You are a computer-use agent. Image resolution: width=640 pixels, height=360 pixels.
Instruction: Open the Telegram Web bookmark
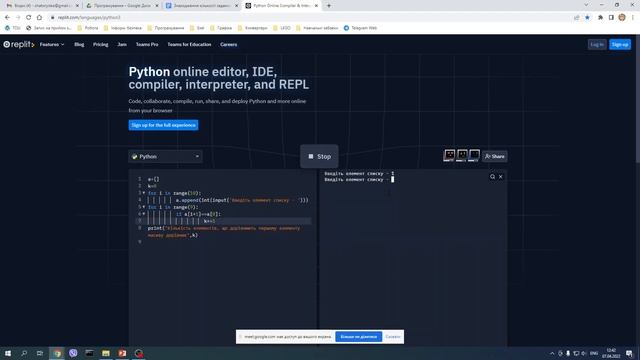[360, 28]
